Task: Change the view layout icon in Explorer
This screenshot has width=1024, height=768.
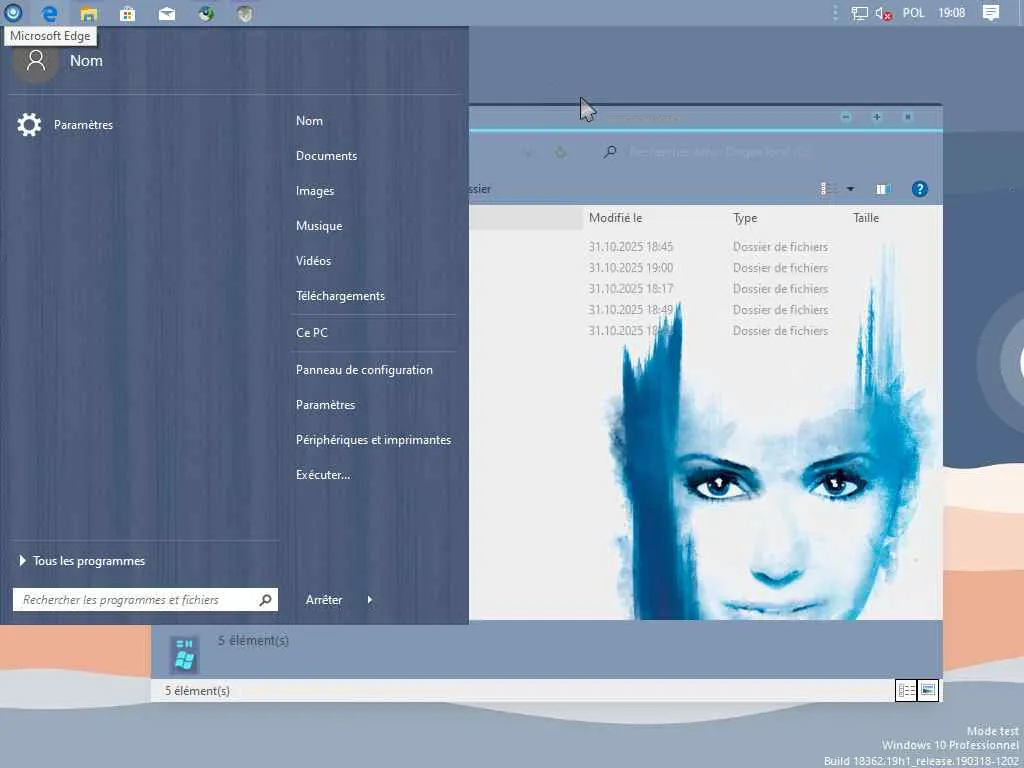Action: coord(825,189)
